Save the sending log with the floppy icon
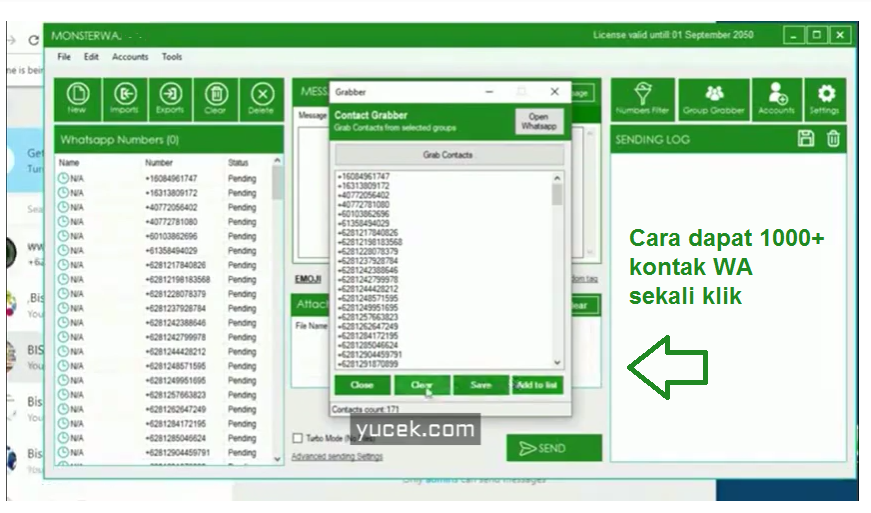Image resolution: width=871 pixels, height=513 pixels. coord(806,138)
